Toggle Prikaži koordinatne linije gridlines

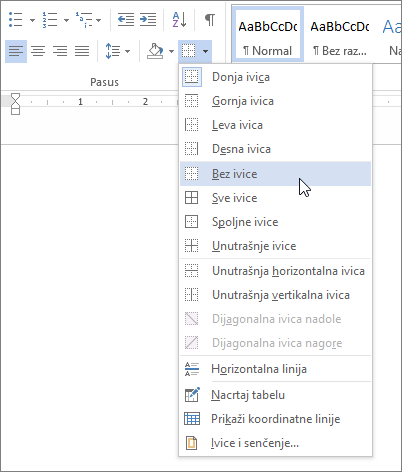(x=275, y=419)
